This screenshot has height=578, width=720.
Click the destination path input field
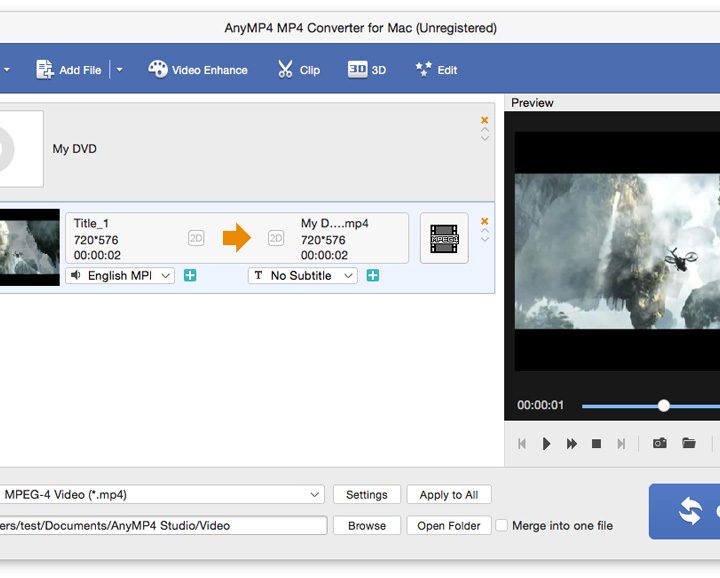pyautogui.click(x=163, y=525)
